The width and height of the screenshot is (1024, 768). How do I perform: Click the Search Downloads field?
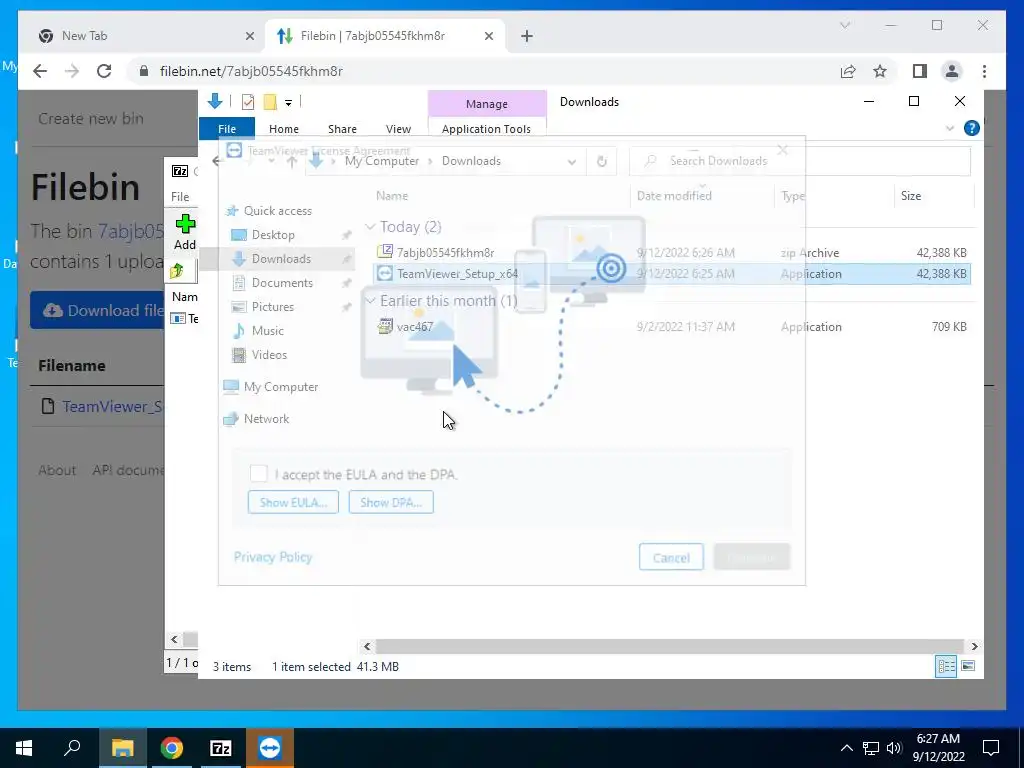(799, 161)
